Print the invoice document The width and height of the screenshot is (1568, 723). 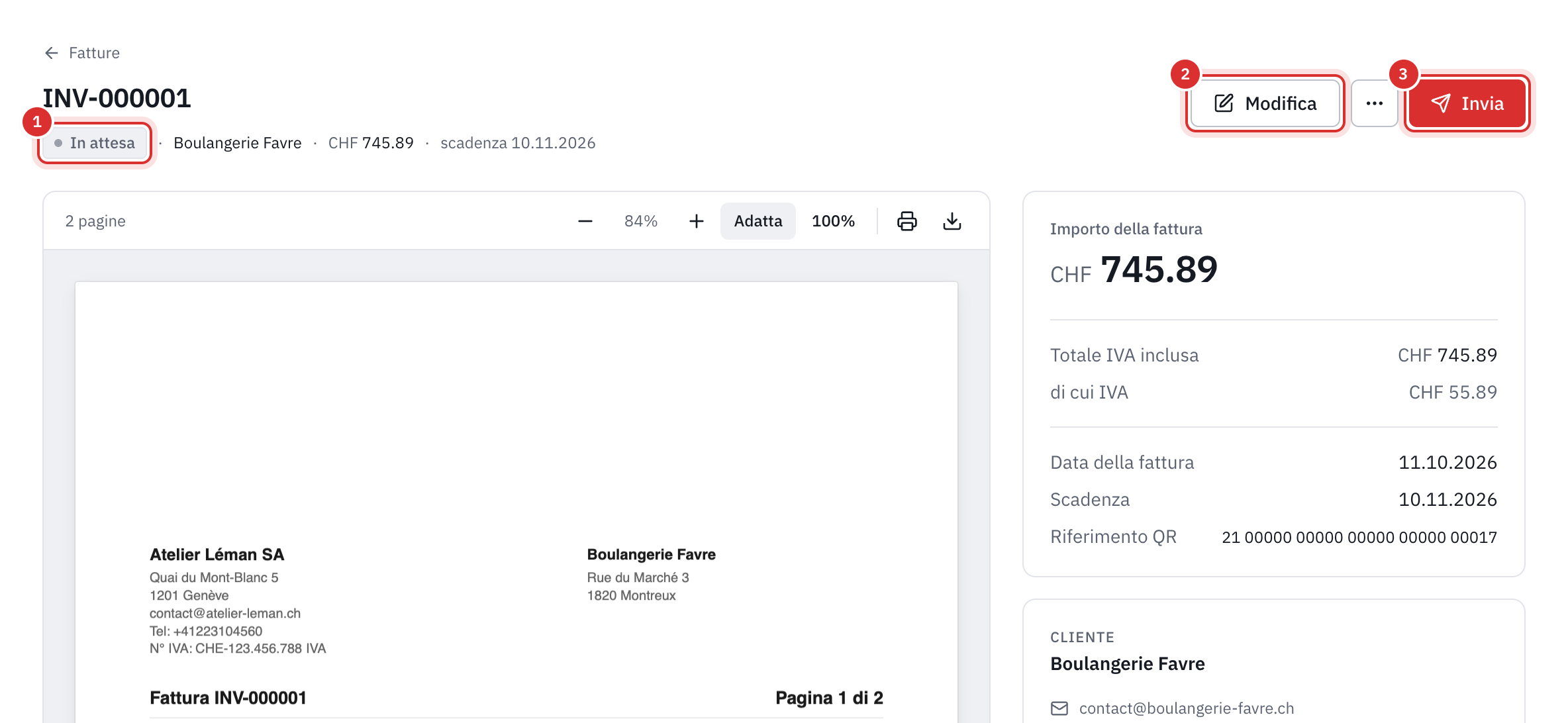(907, 221)
